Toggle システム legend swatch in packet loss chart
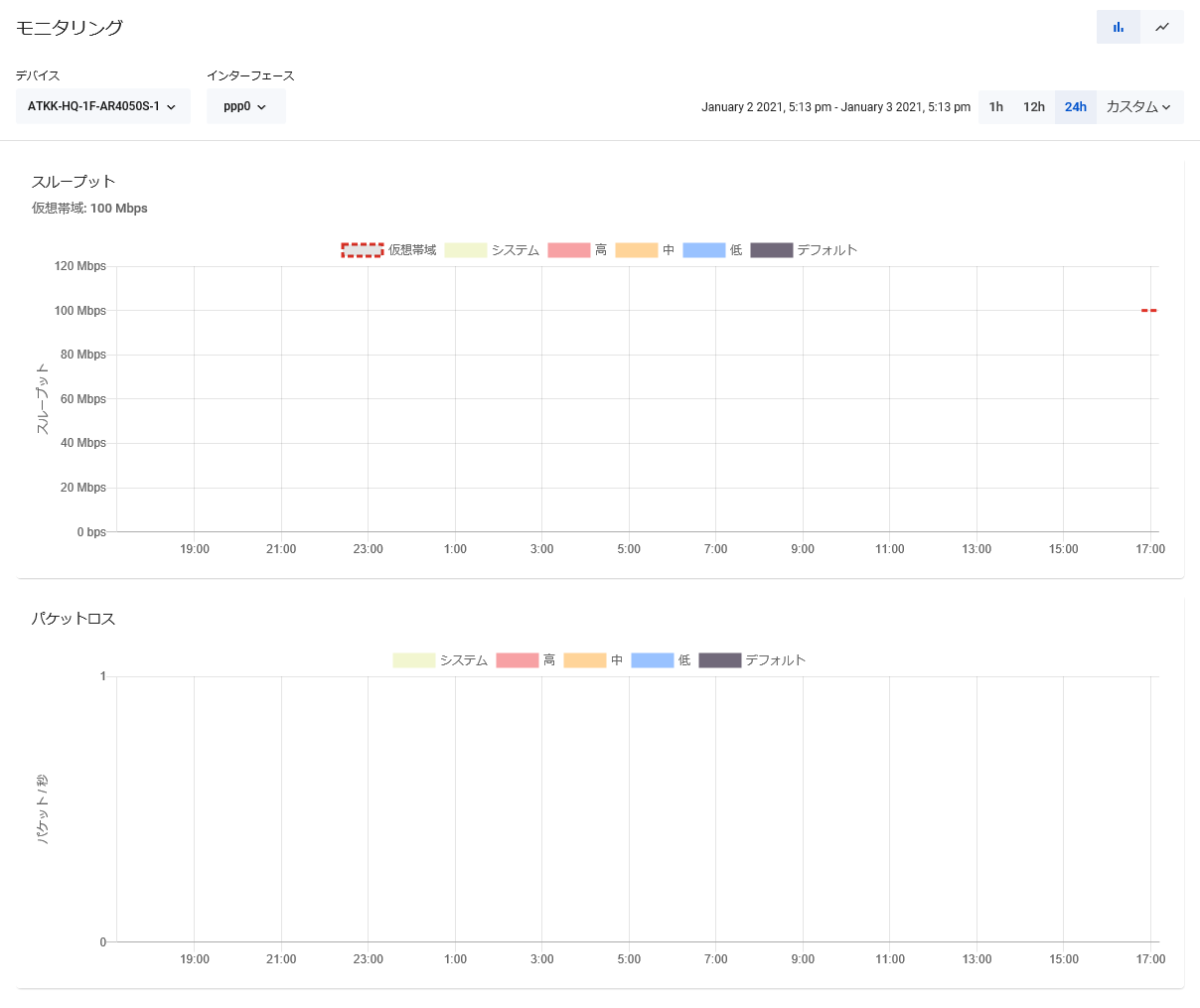1200x1008 pixels. tap(414, 660)
